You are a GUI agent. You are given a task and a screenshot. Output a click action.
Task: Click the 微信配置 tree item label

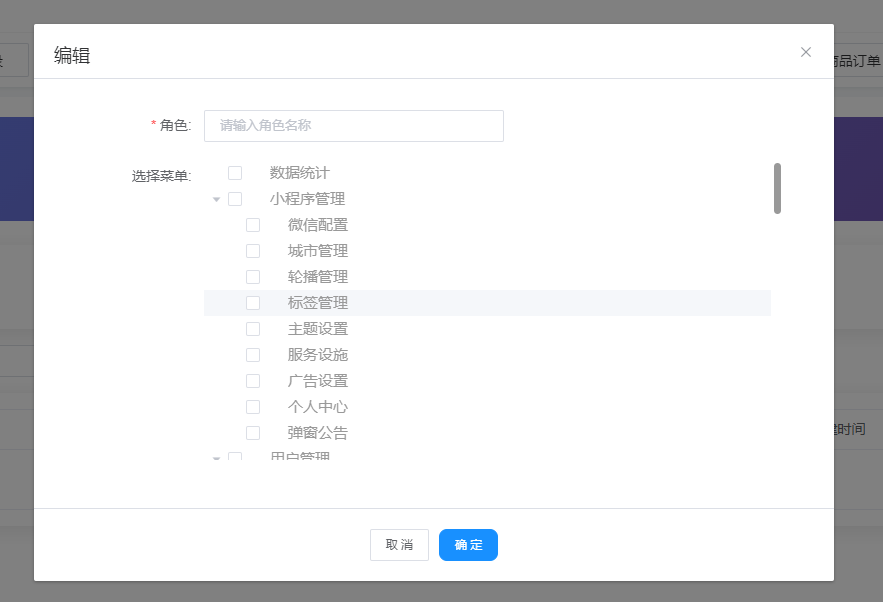[318, 225]
